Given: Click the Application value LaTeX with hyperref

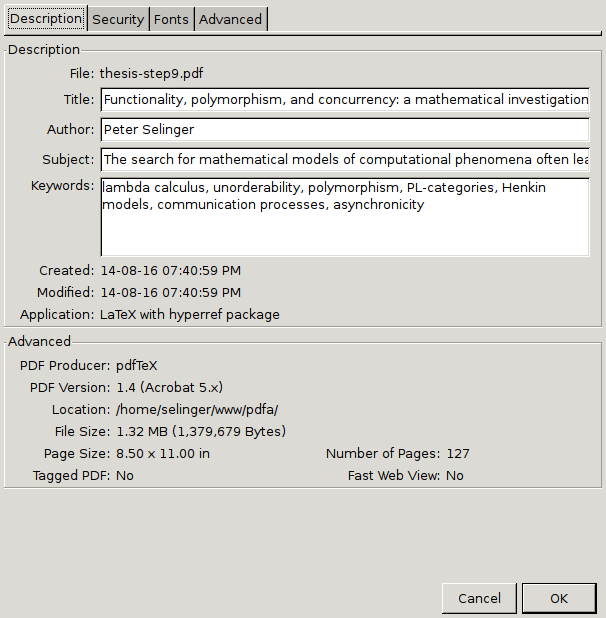Looking at the screenshot, I should pyautogui.click(x=190, y=315).
